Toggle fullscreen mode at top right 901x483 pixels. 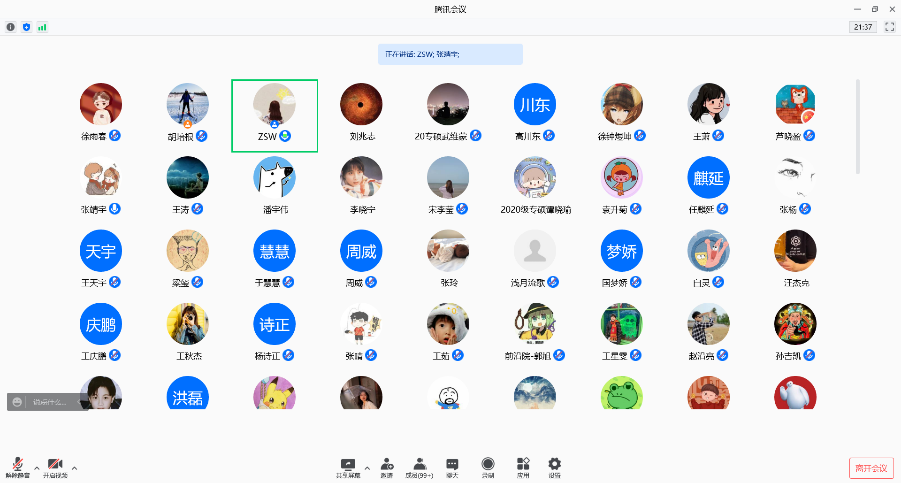coord(889,27)
